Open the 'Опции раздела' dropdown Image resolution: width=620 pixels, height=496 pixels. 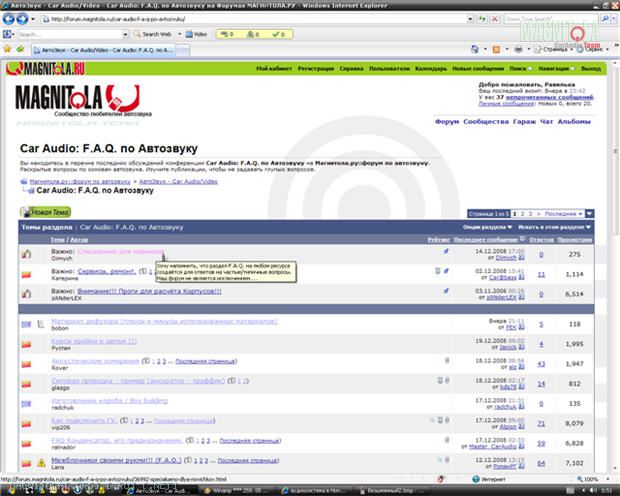coord(485,227)
